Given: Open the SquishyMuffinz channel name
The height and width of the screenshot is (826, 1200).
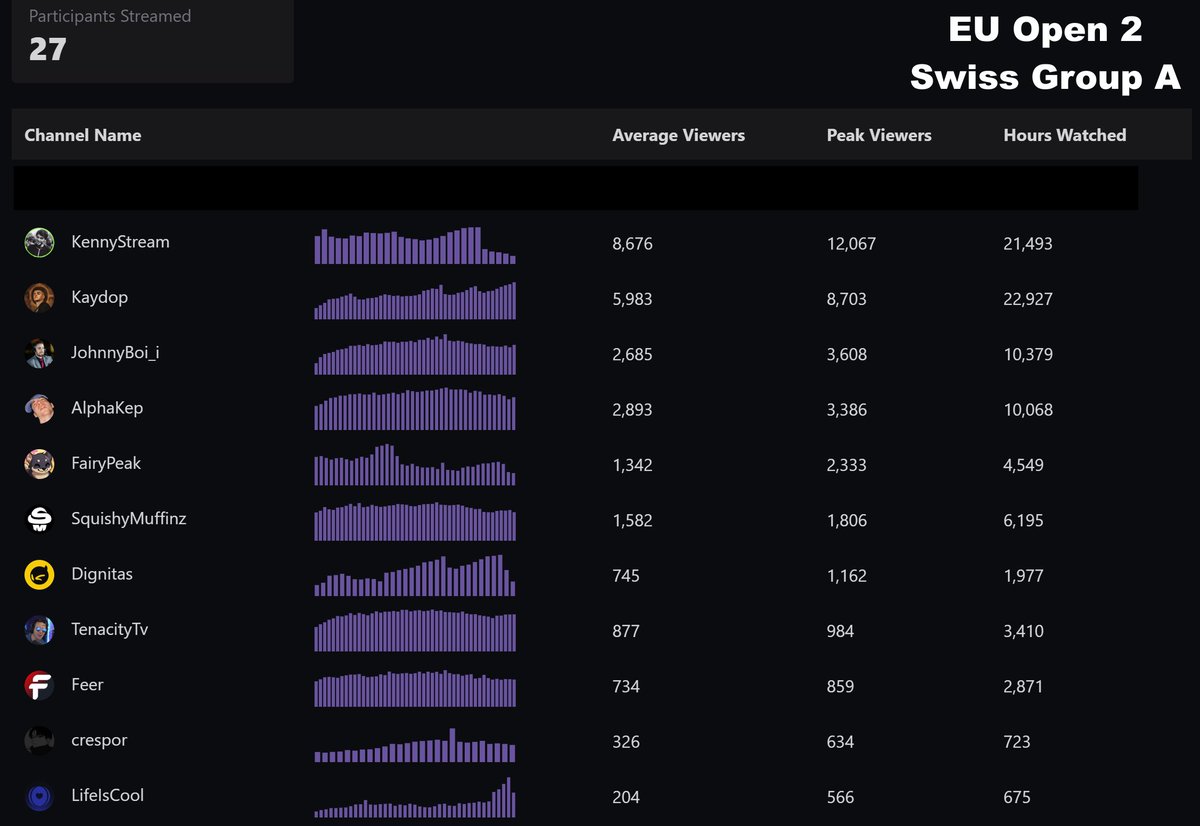Looking at the screenshot, I should point(129,519).
